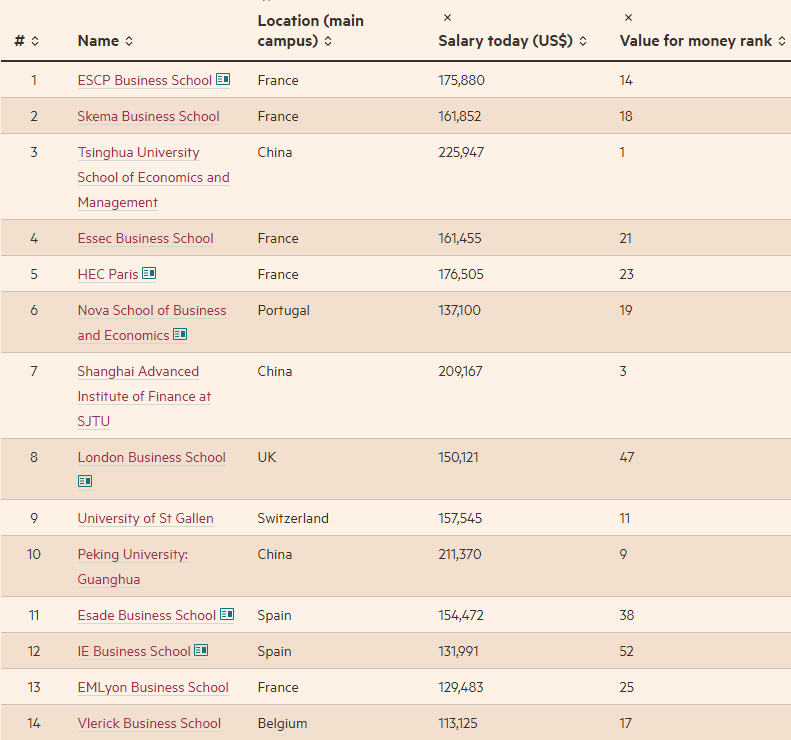Screen dimensions: 791x740
Task: Select salary value 113,125
Action: 458,723
